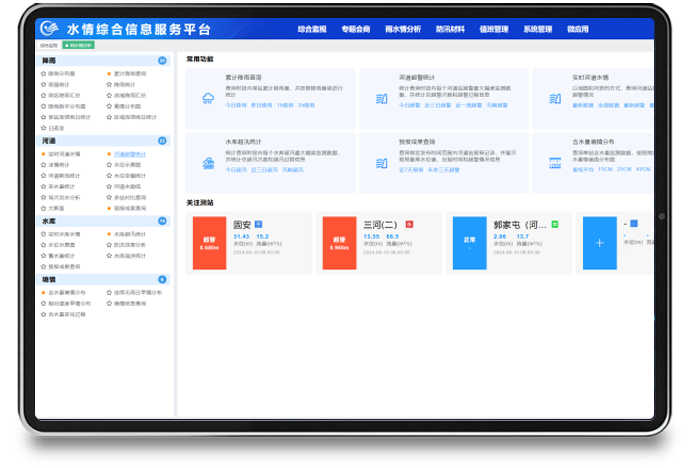Image resolution: width=695 pixels, height=468 pixels.
Task: Click the 预报成果查询 card icon
Action: click(381, 163)
